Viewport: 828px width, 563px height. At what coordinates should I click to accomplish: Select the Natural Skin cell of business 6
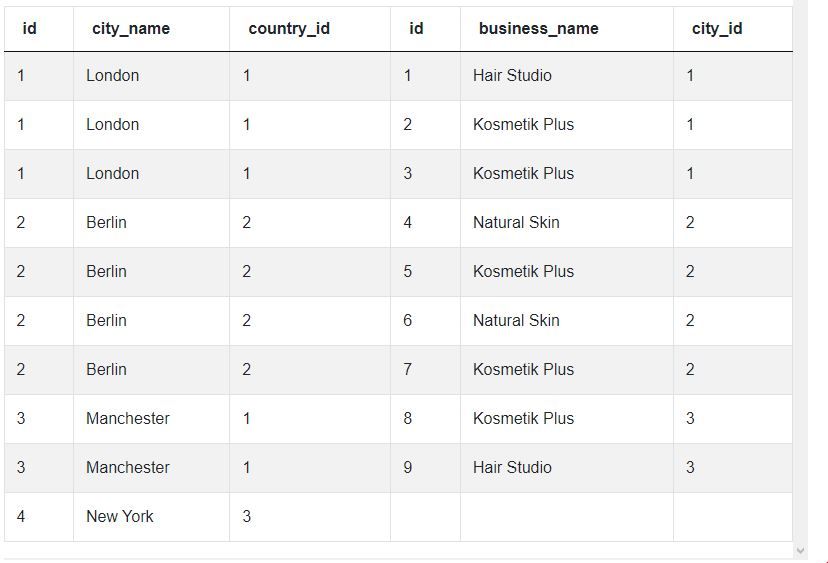point(516,321)
